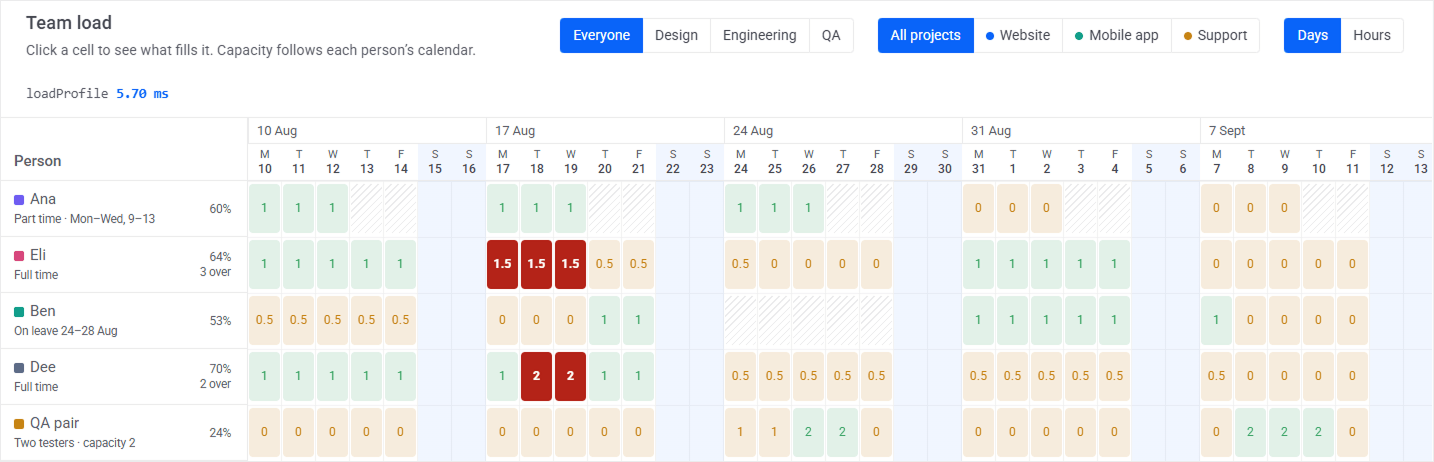Show only the Engineering team

[759, 35]
